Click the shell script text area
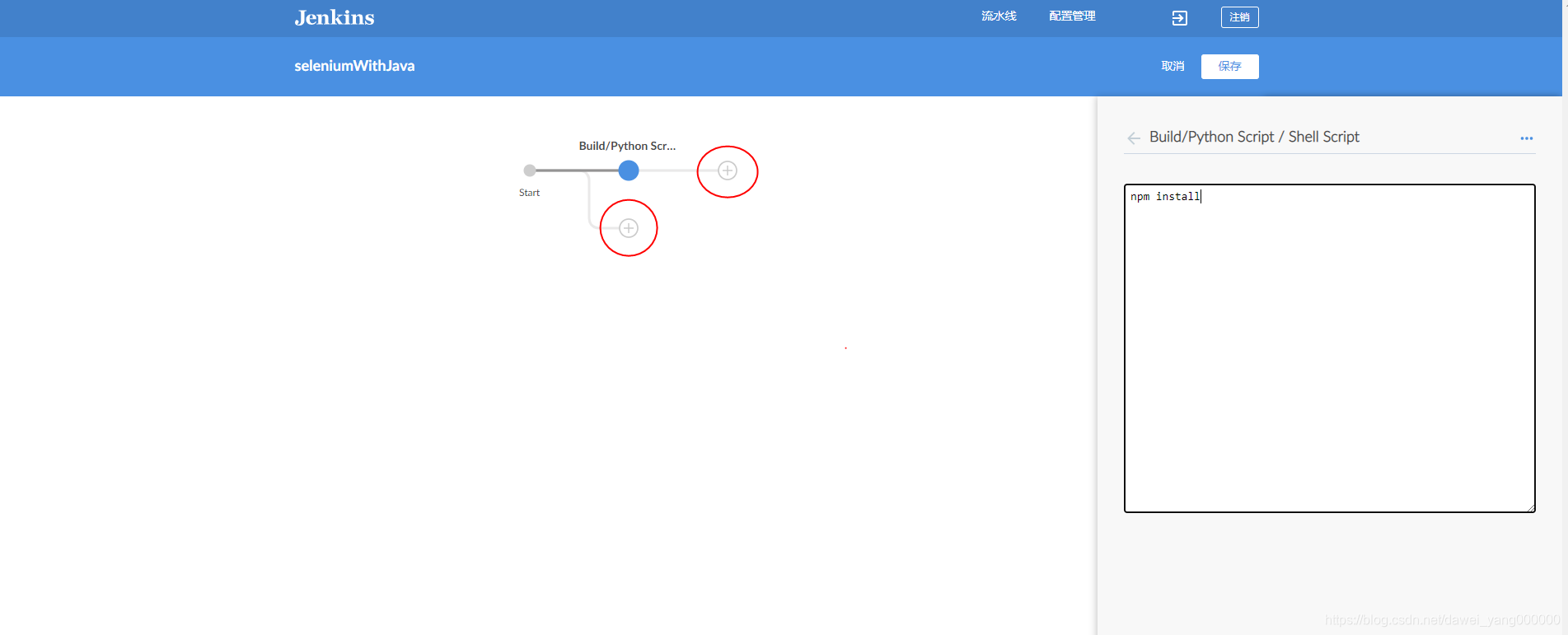The image size is (1568, 635). [x=1329, y=348]
